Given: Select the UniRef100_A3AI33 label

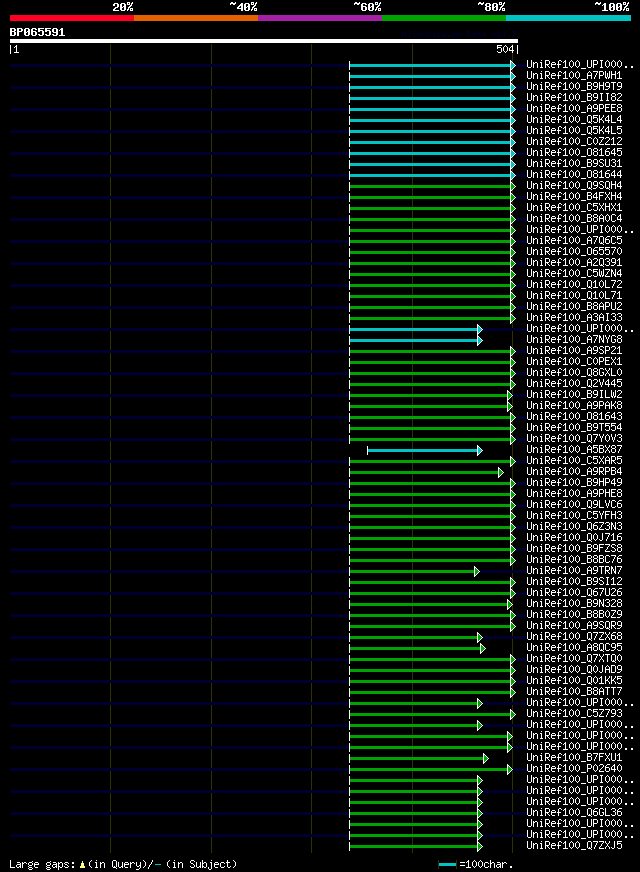Looking at the screenshot, I should click(574, 318).
